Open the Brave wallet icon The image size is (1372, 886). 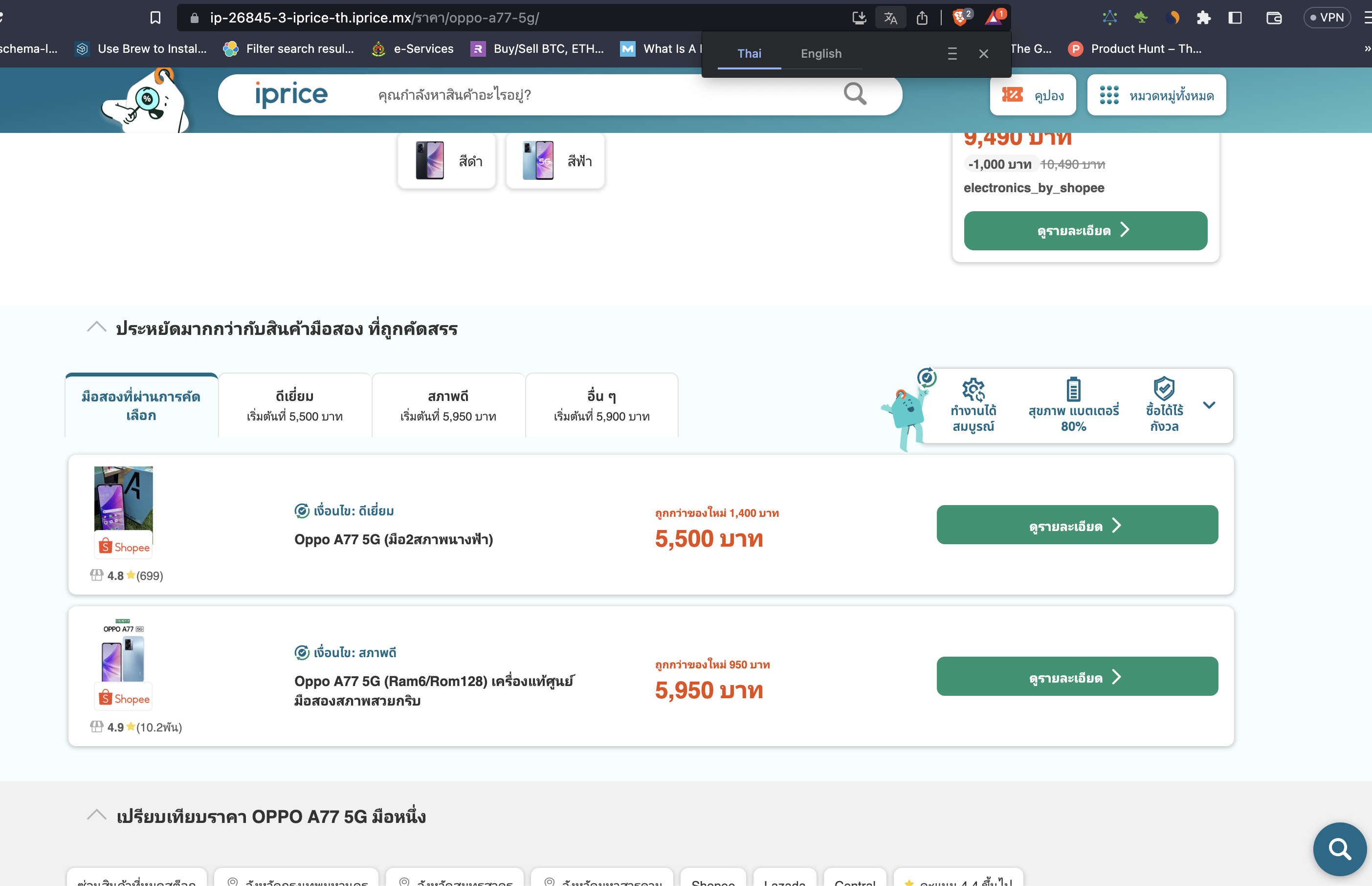1274,18
